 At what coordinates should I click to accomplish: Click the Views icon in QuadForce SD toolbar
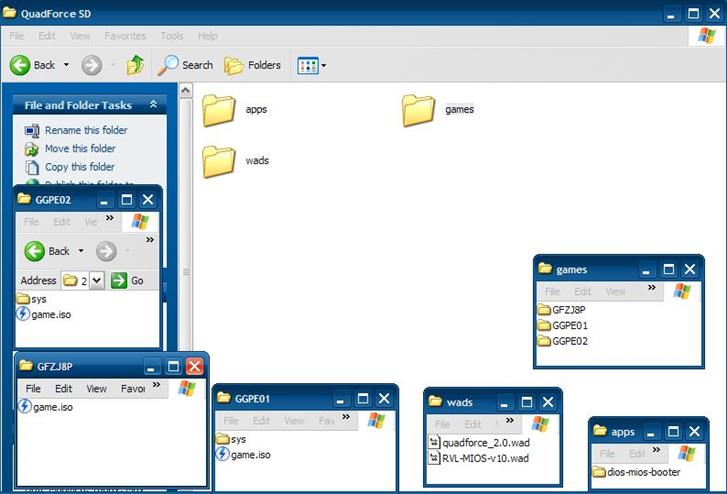coord(307,65)
